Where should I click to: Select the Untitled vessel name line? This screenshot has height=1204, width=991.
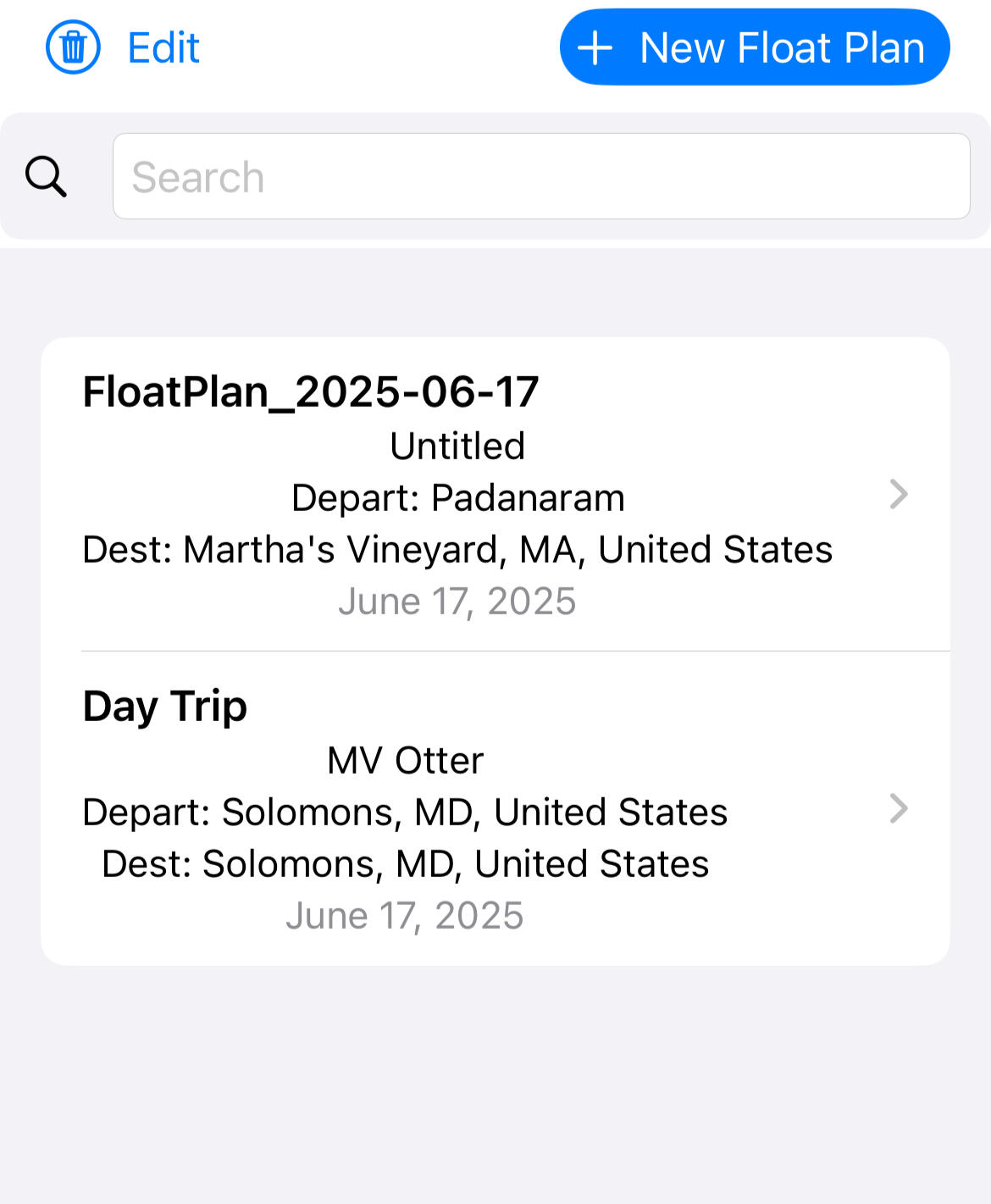(x=457, y=447)
